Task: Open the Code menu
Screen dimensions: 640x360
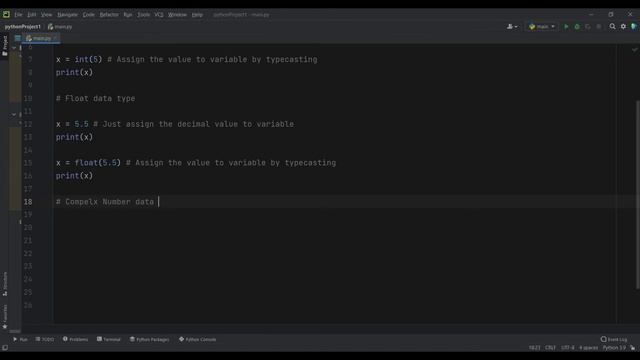Action: pos(89,15)
